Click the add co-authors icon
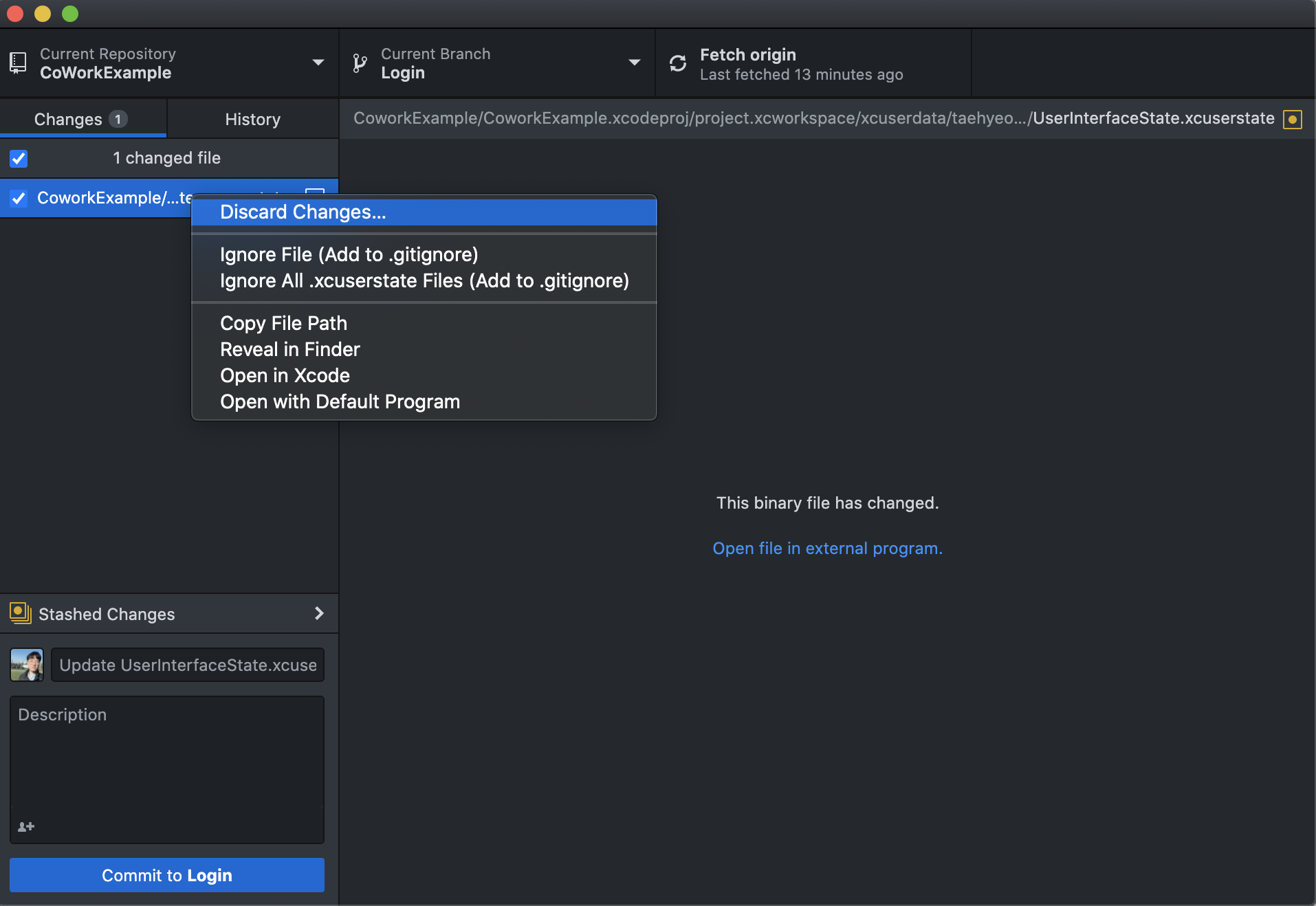1316x906 pixels. [26, 826]
